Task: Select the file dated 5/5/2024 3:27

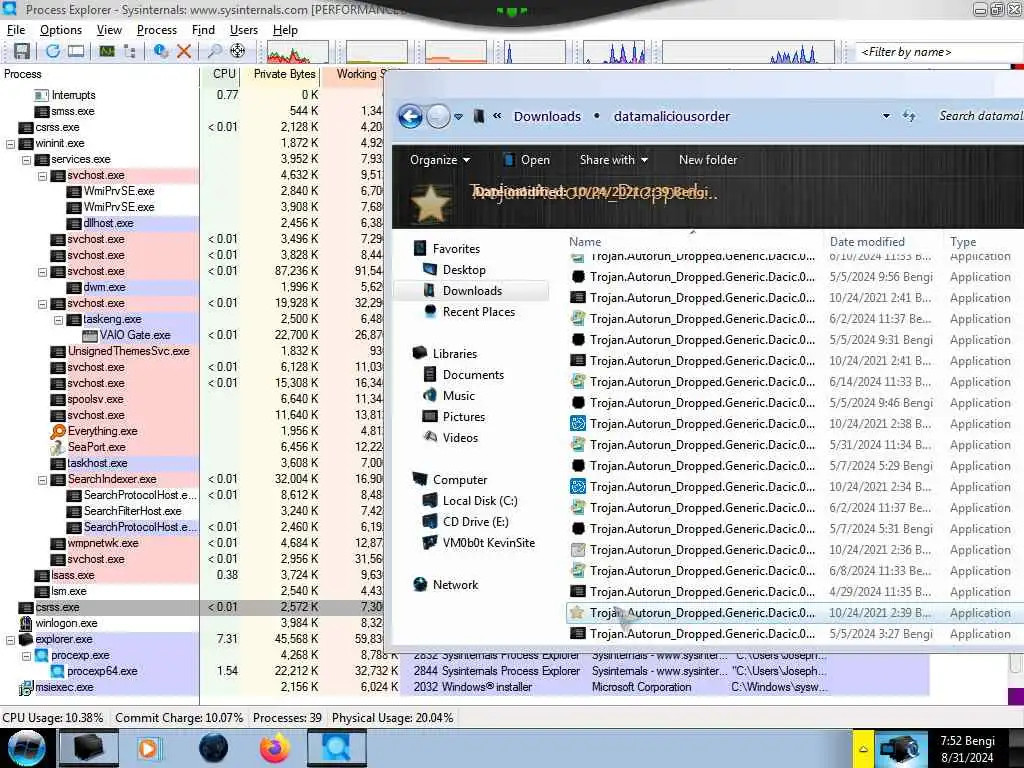Action: [x=795, y=634]
